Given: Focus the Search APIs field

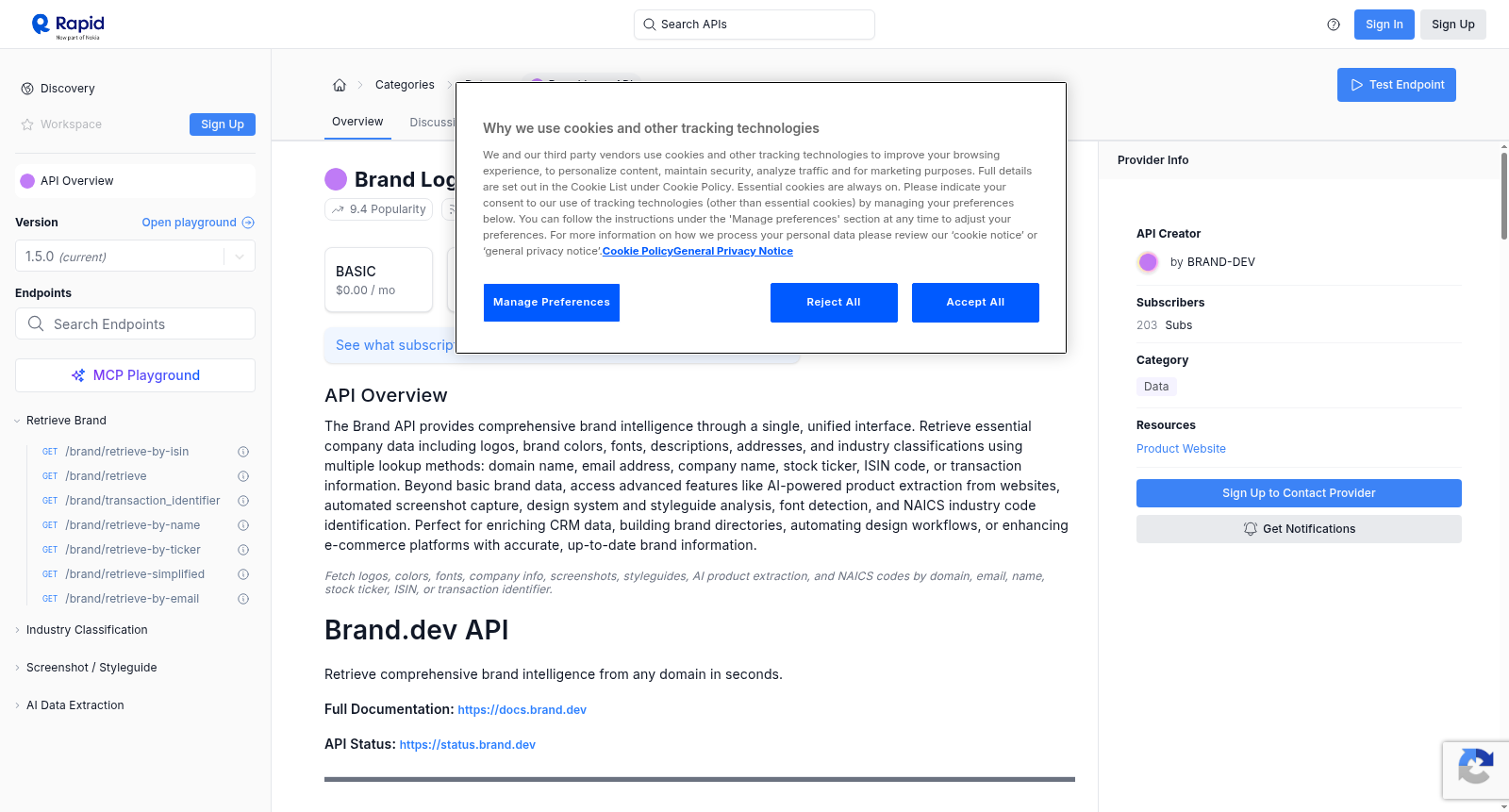Looking at the screenshot, I should coord(754,25).
